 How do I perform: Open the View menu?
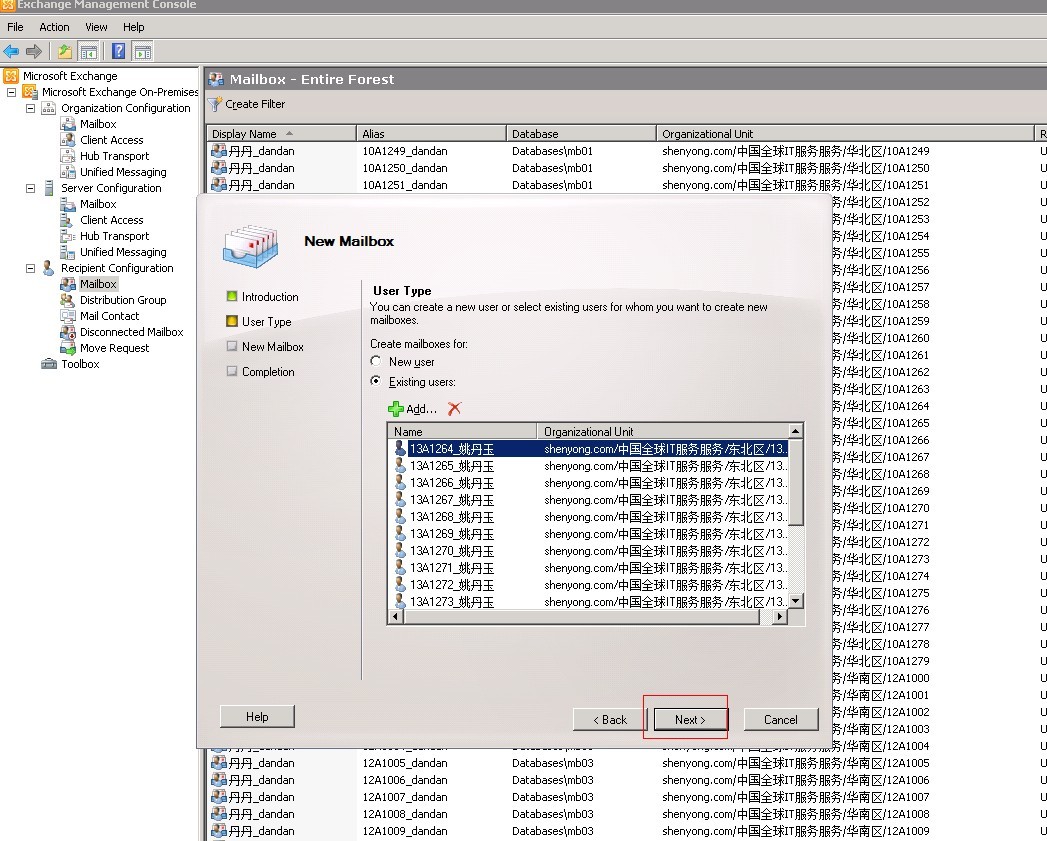pyautogui.click(x=96, y=27)
